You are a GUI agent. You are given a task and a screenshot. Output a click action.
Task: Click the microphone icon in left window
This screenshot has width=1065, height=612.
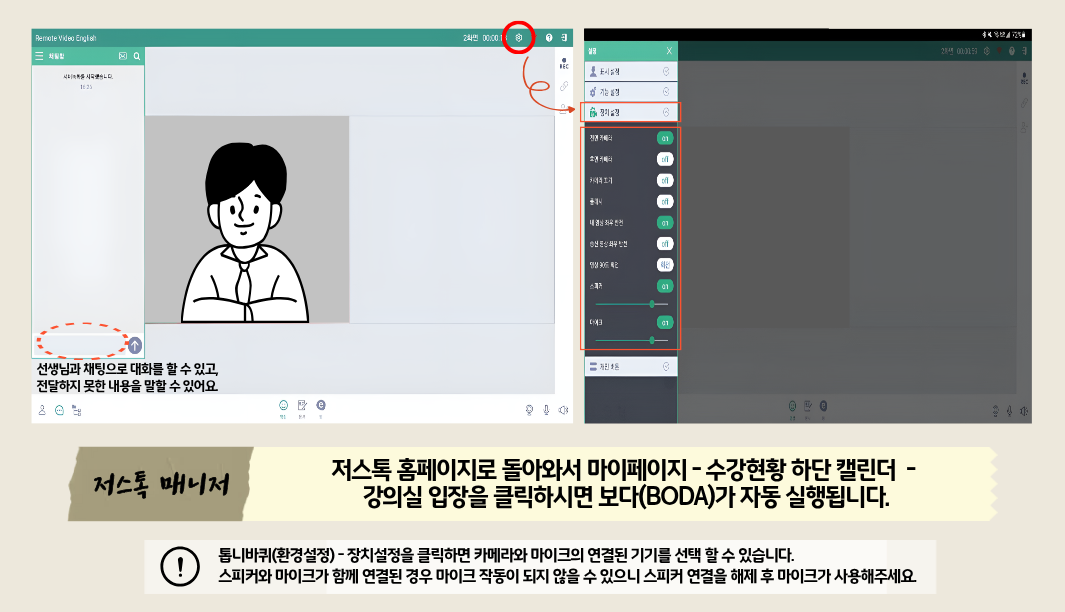tap(546, 409)
